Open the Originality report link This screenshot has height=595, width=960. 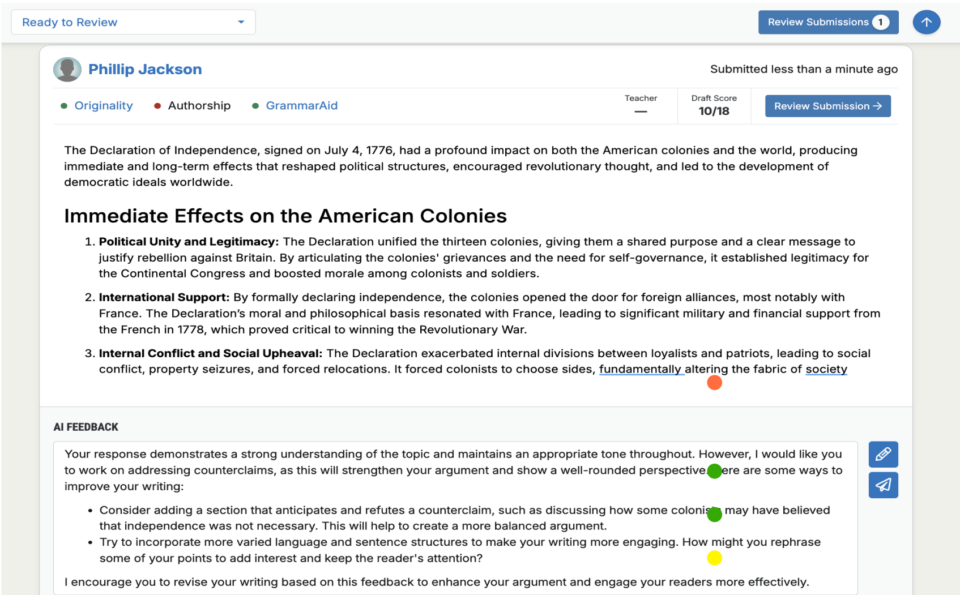pos(103,105)
